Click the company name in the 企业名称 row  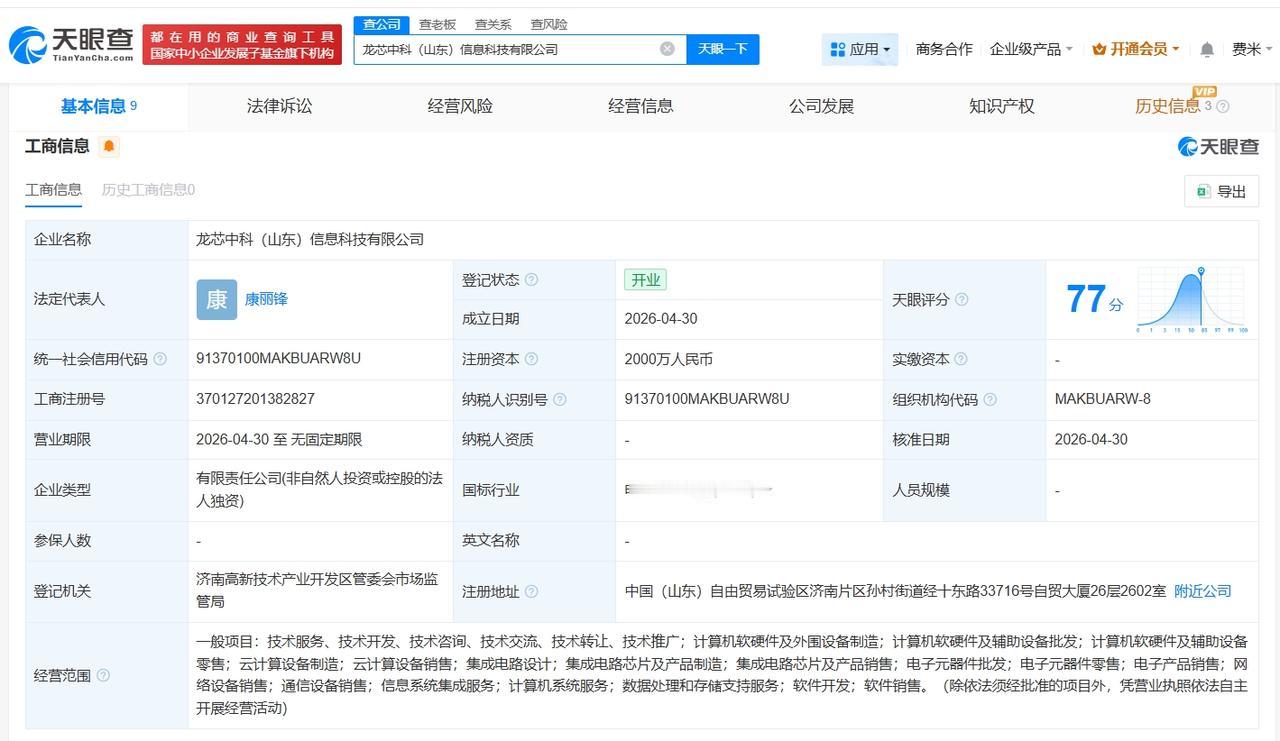(x=310, y=239)
